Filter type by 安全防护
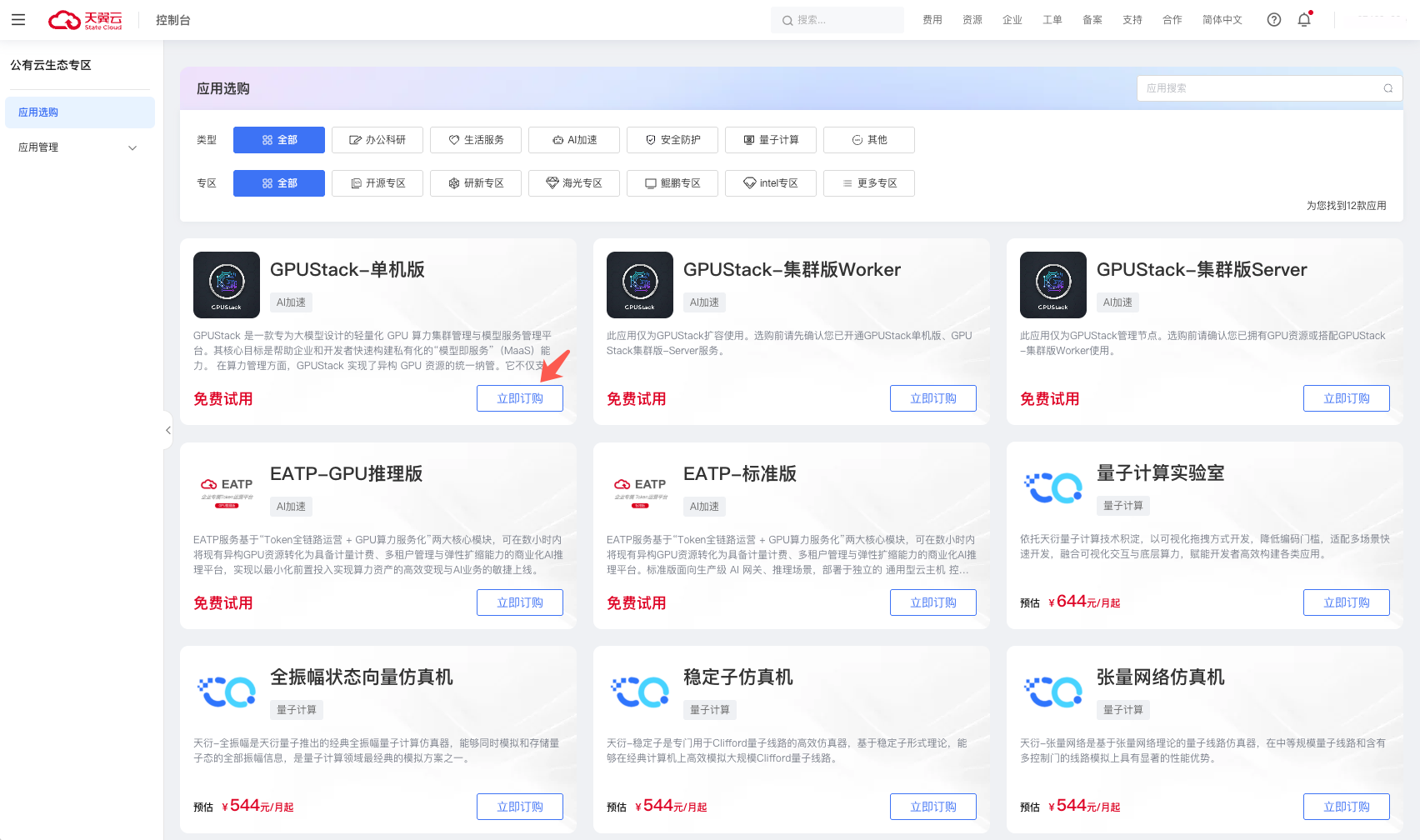Viewport: 1420px width, 840px height. pos(672,140)
